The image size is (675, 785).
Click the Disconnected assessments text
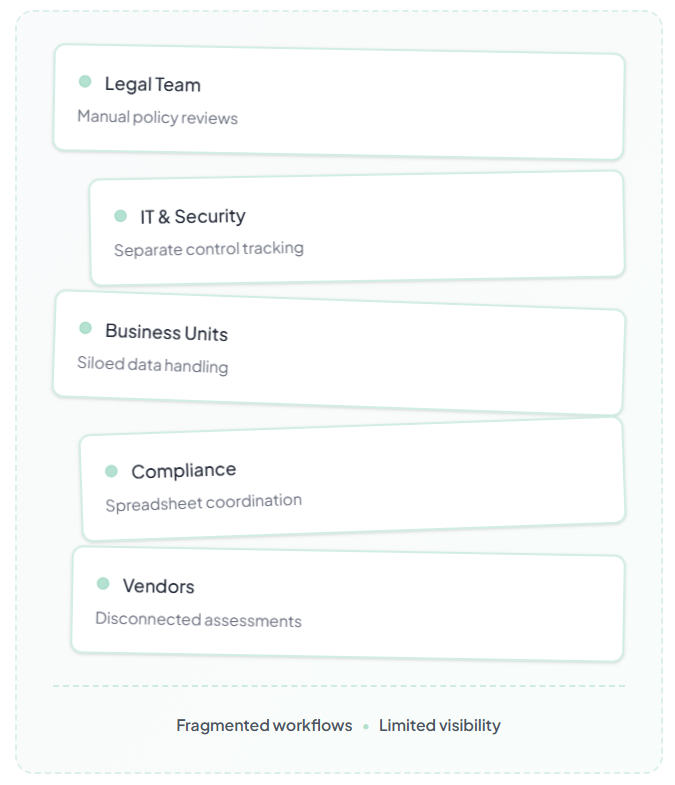pyautogui.click(x=198, y=620)
